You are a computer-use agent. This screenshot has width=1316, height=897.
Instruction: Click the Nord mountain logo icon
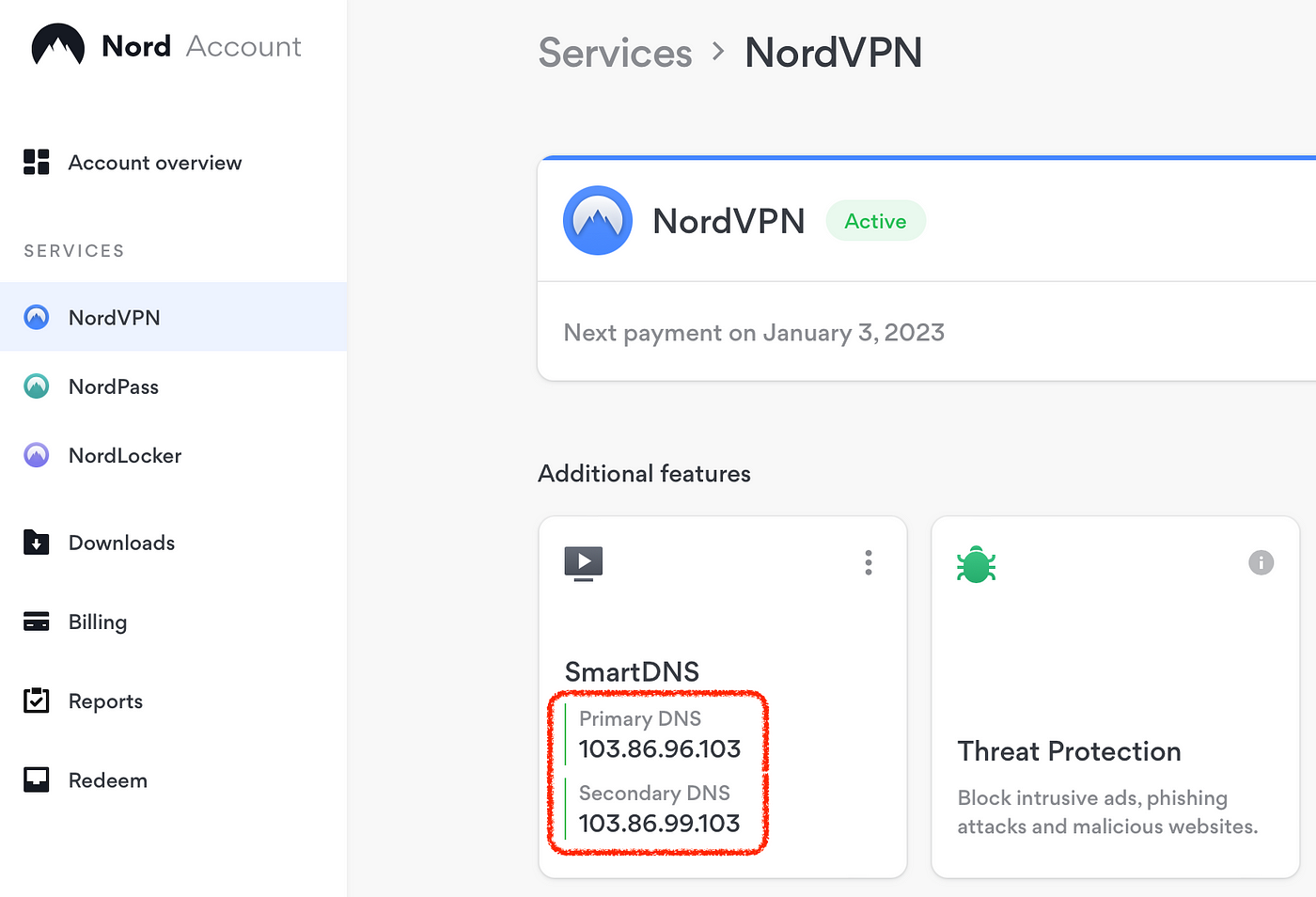click(x=58, y=45)
